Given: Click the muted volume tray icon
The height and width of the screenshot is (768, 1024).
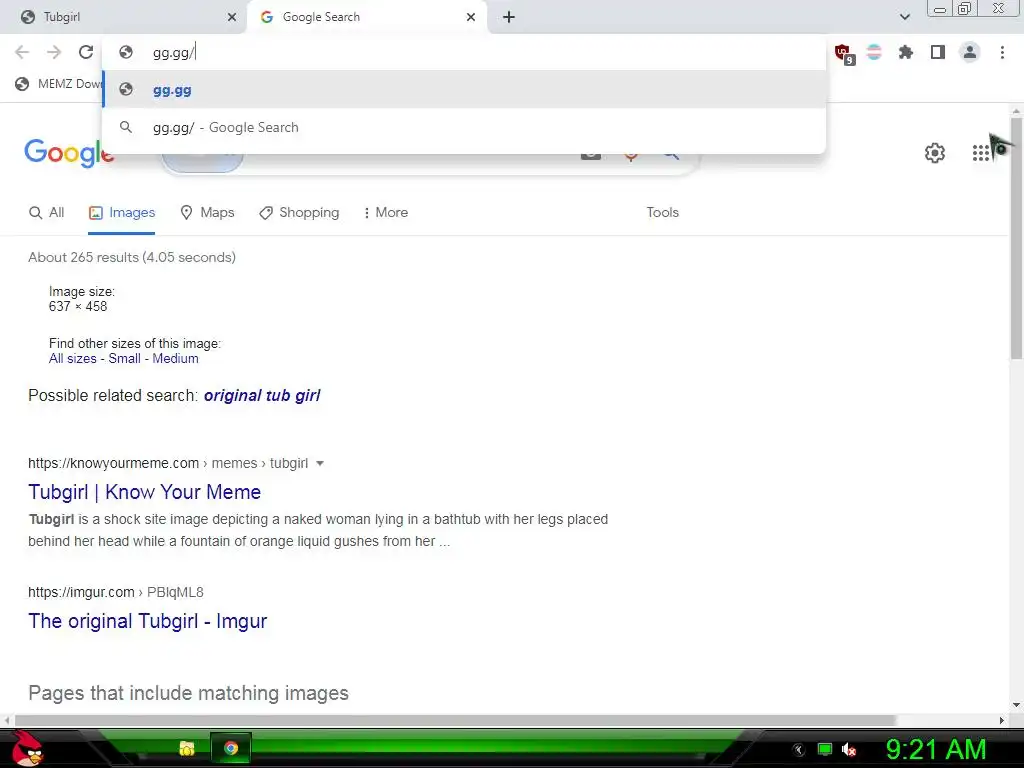Looking at the screenshot, I should [849, 750].
